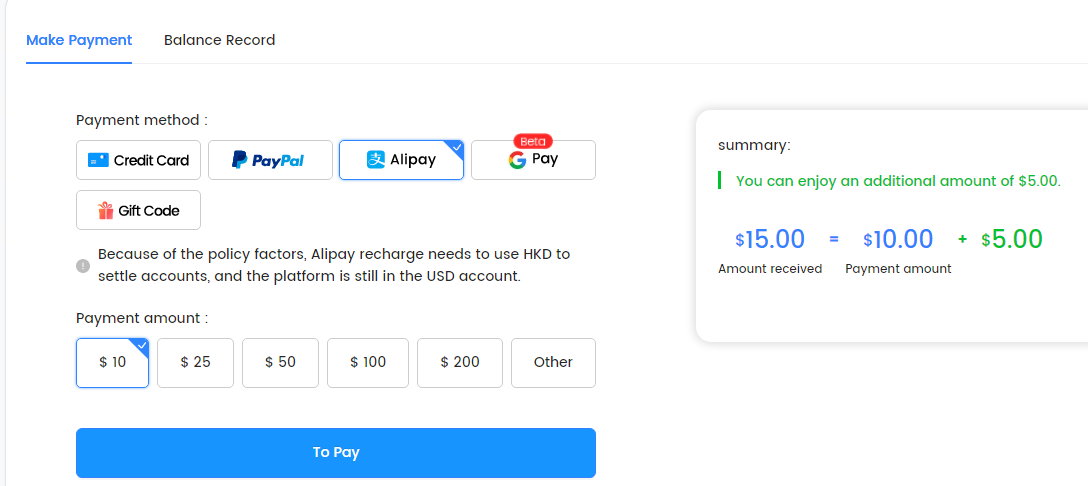Click the Alipay logo icon
The image size is (1088, 486).
click(x=375, y=160)
